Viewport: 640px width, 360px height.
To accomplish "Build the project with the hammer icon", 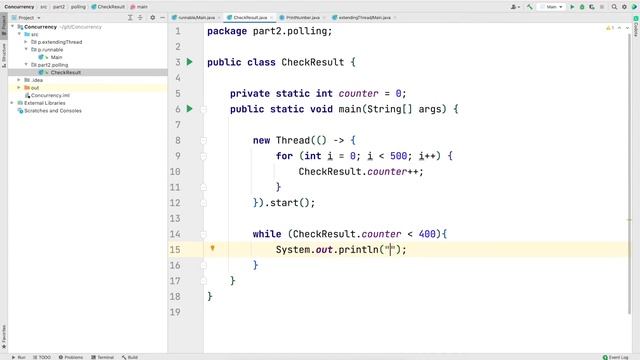I will (530, 7).
